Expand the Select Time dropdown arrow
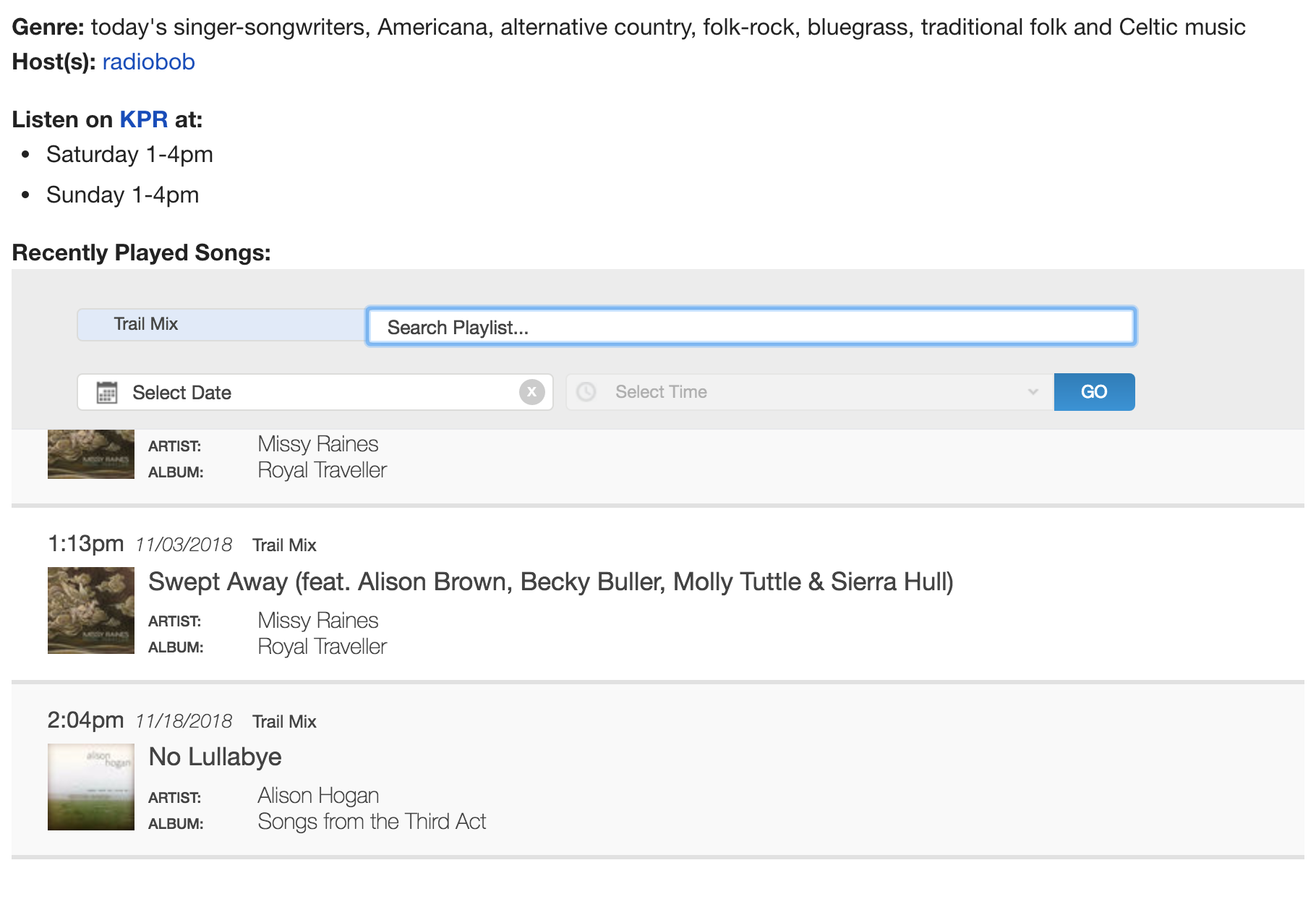 pos(1033,392)
